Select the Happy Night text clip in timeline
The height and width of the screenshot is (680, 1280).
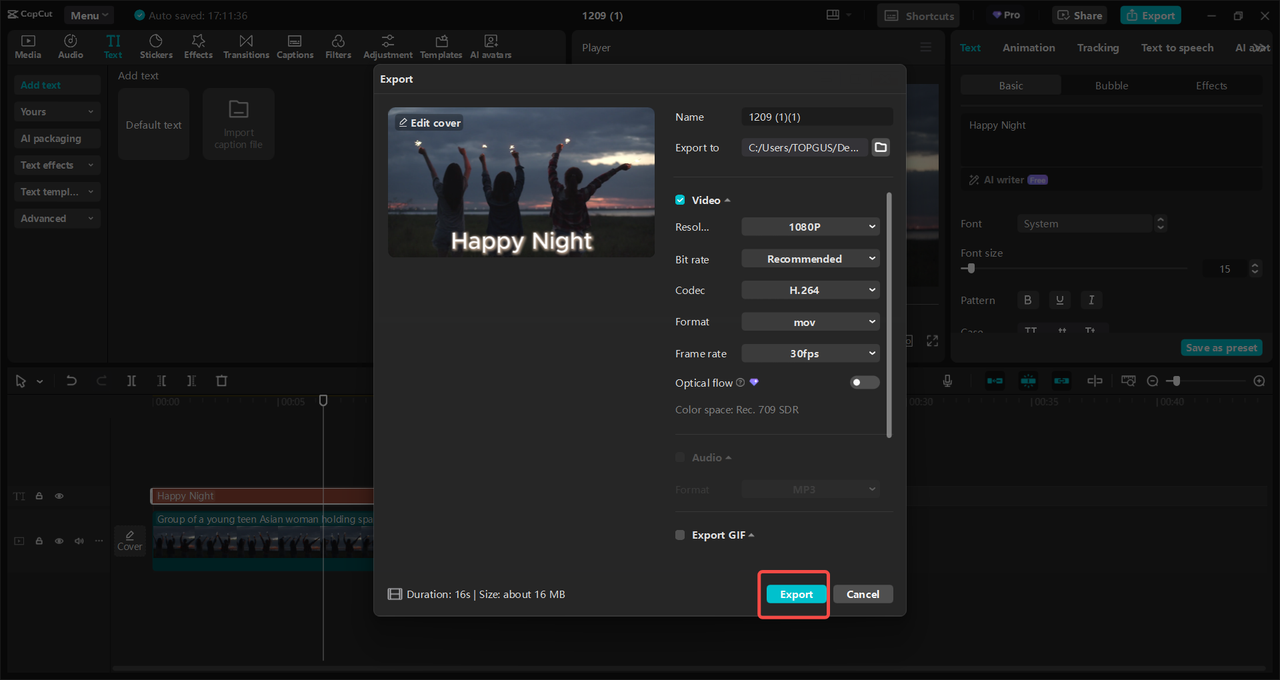[x=262, y=496]
